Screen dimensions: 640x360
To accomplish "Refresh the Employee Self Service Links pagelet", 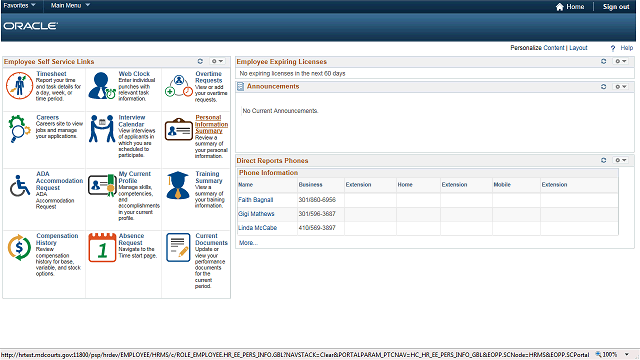I will [200, 61].
